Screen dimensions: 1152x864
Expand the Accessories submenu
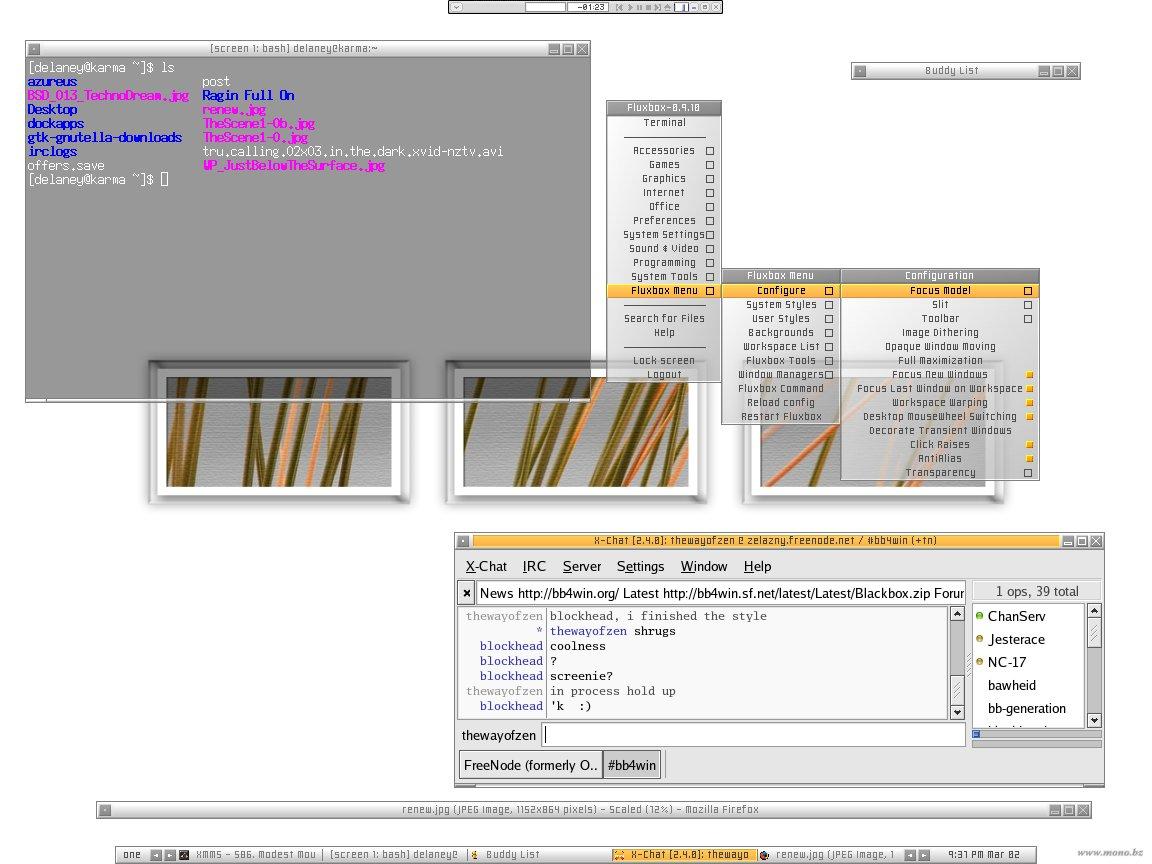[x=664, y=151]
